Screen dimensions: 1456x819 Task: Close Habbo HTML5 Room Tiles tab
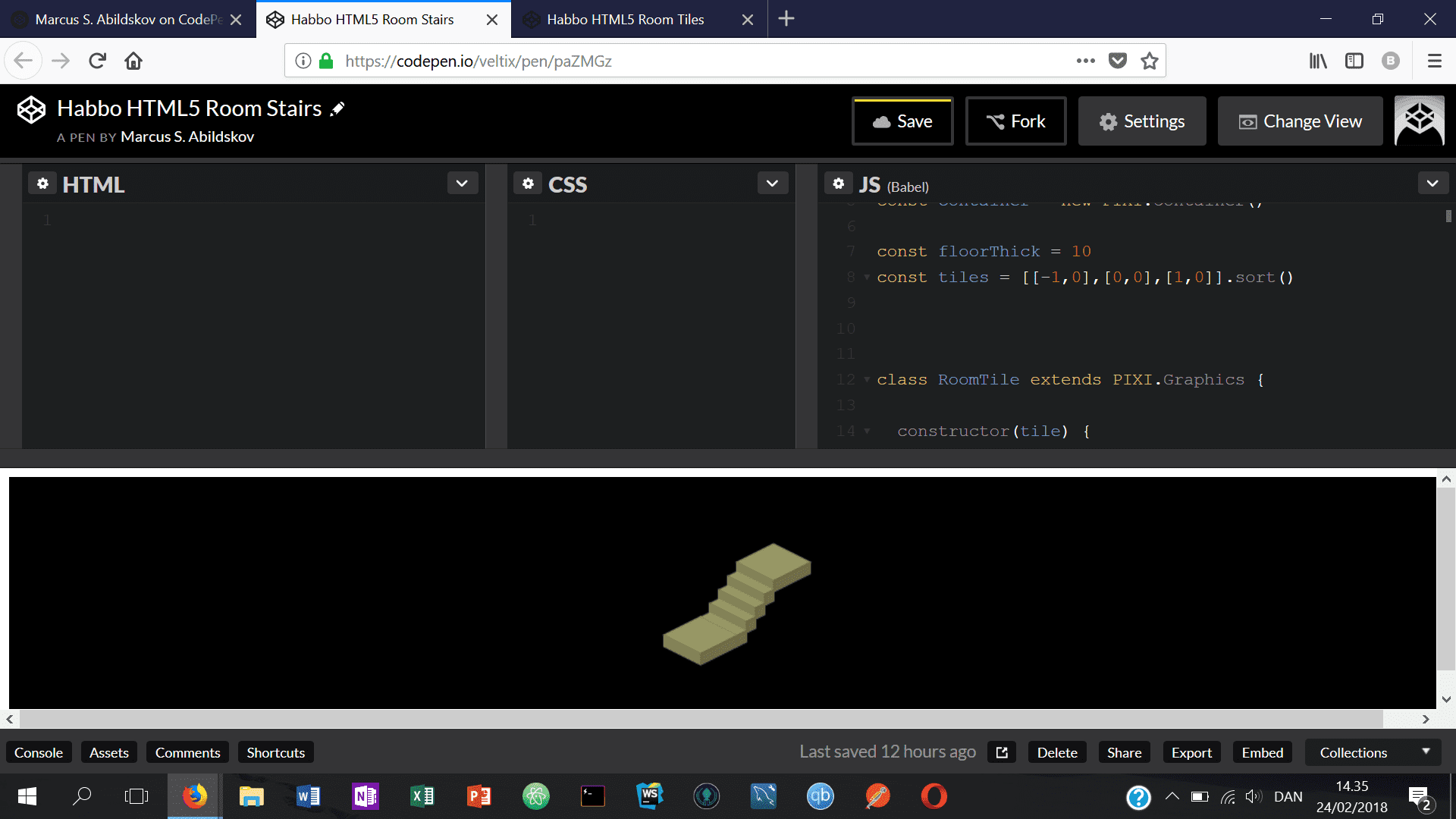pyautogui.click(x=748, y=20)
